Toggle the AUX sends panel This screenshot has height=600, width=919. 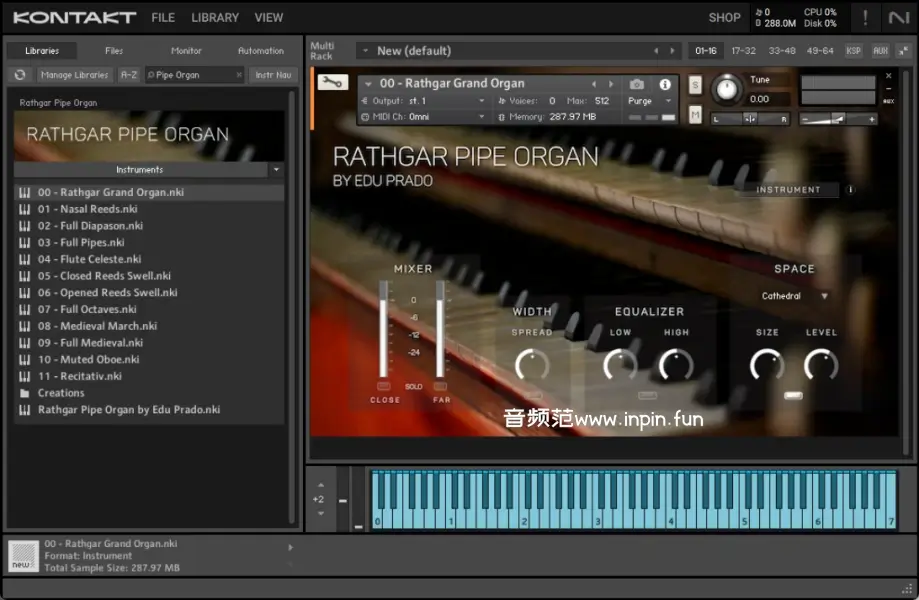[x=880, y=51]
